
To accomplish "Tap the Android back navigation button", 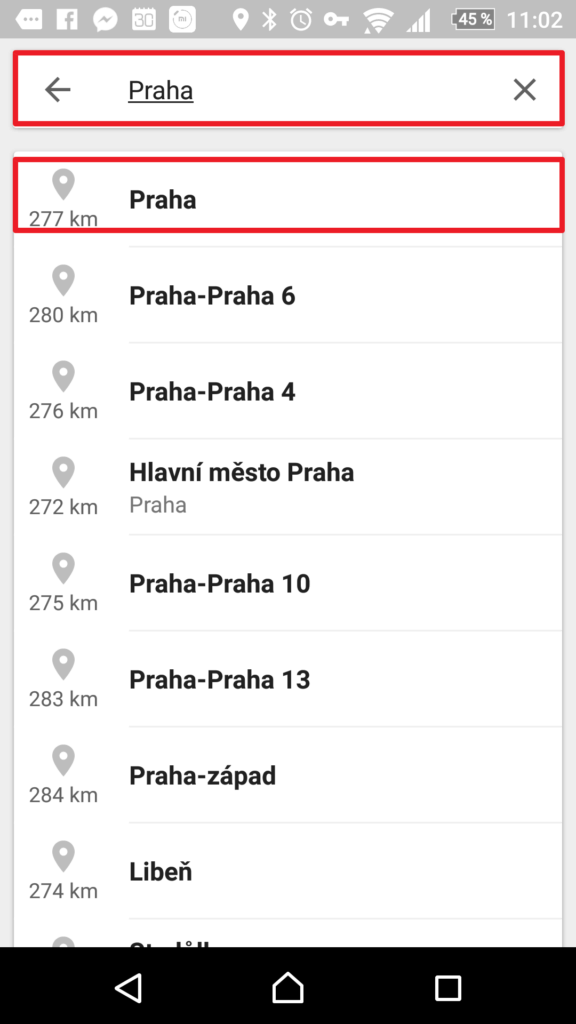I will click(x=129, y=987).
